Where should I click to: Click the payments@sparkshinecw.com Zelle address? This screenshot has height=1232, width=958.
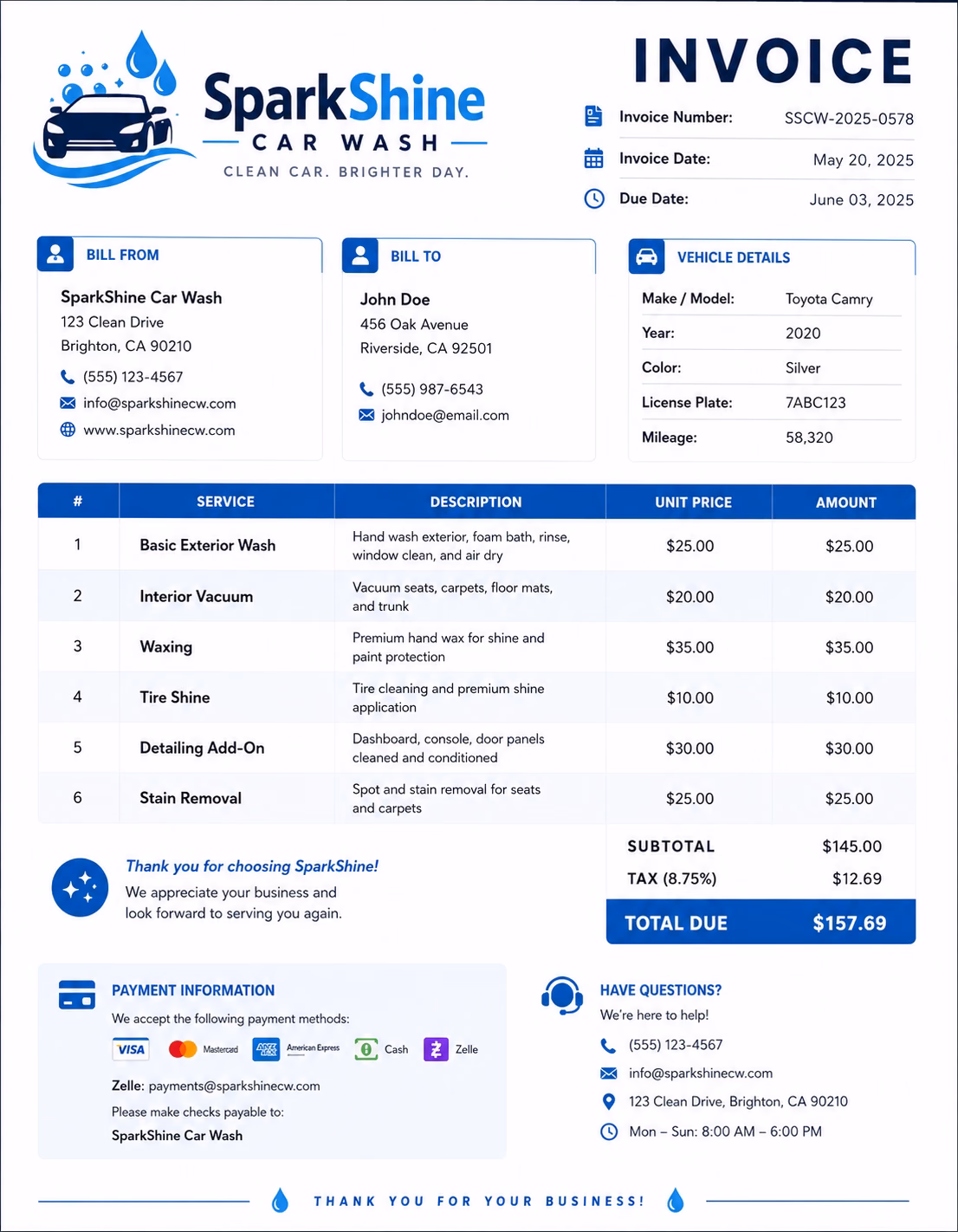coord(234,1086)
